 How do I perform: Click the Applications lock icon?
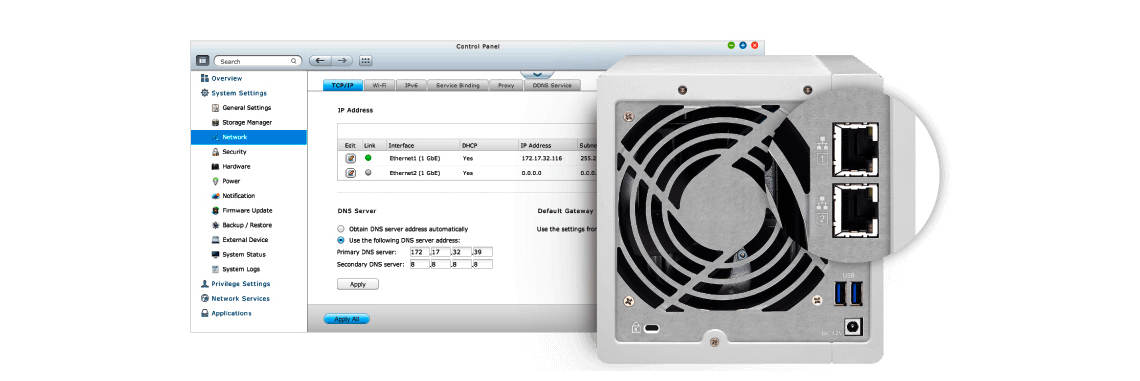[x=205, y=313]
